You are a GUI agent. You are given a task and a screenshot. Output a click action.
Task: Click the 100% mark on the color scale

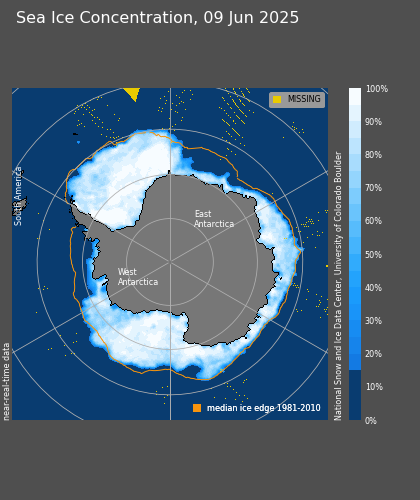(x=377, y=89)
